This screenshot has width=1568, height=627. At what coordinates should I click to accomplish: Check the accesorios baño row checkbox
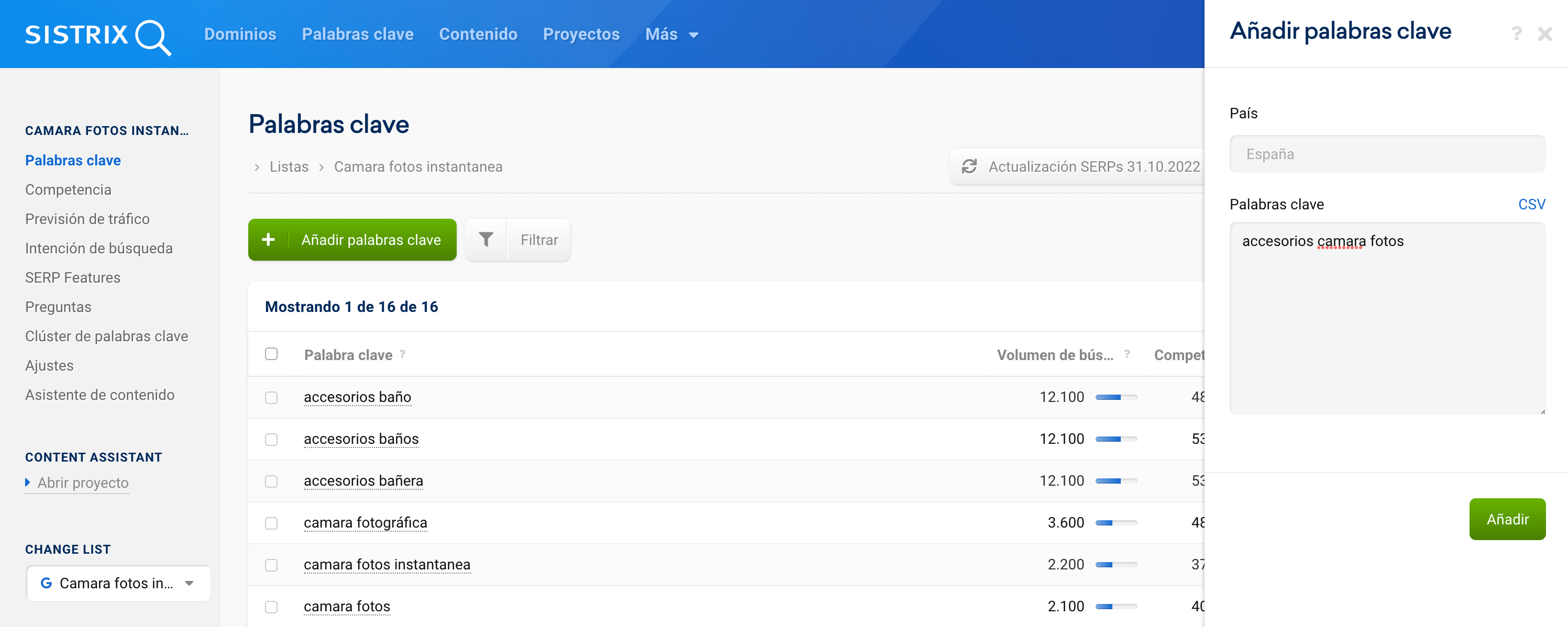271,397
